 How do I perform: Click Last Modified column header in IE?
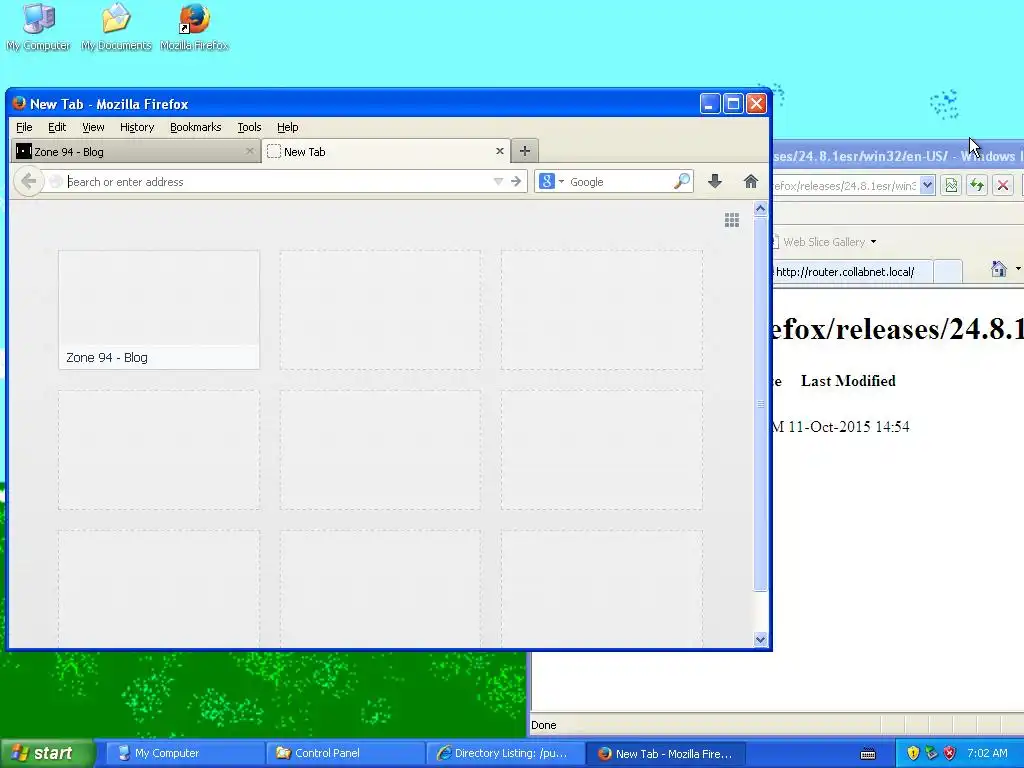click(x=848, y=381)
